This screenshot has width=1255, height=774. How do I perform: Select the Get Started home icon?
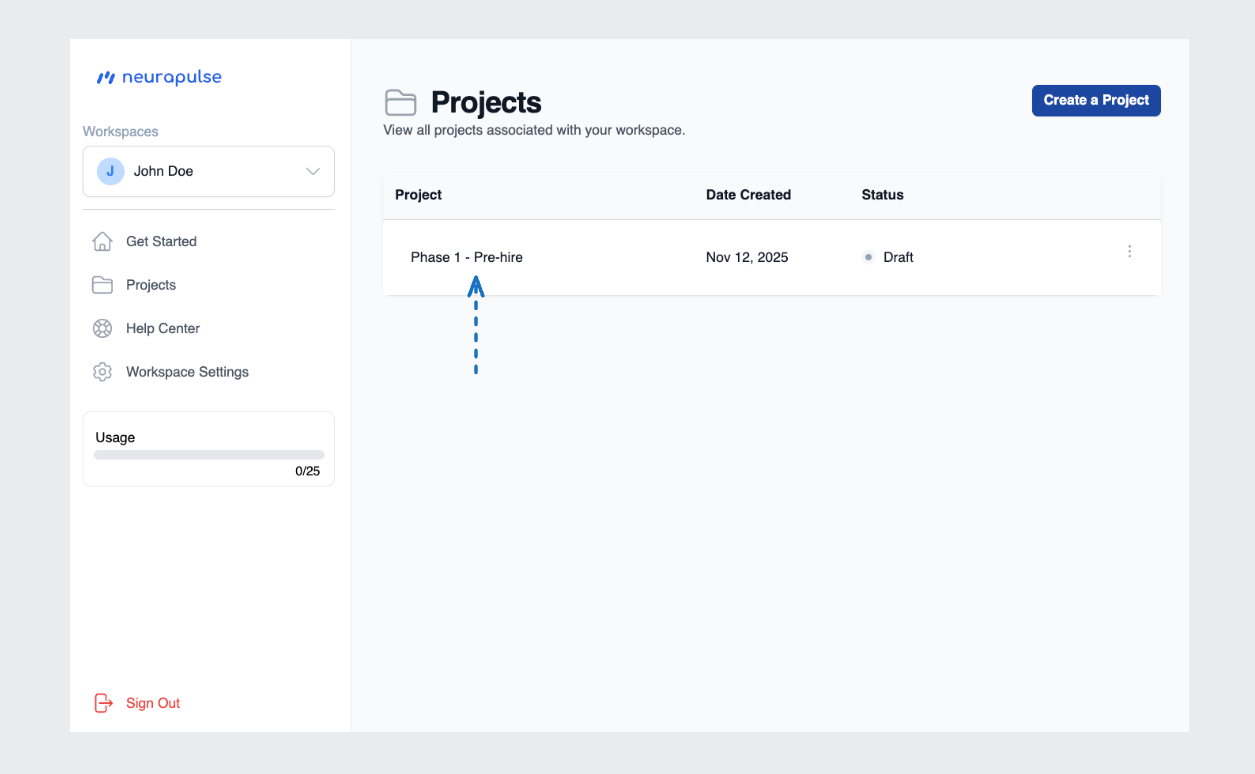tap(102, 241)
